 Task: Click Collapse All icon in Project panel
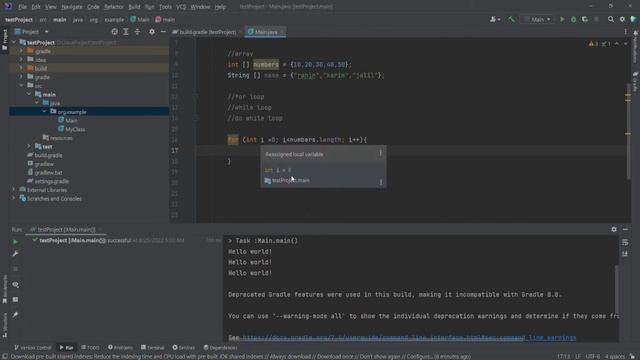(137, 31)
